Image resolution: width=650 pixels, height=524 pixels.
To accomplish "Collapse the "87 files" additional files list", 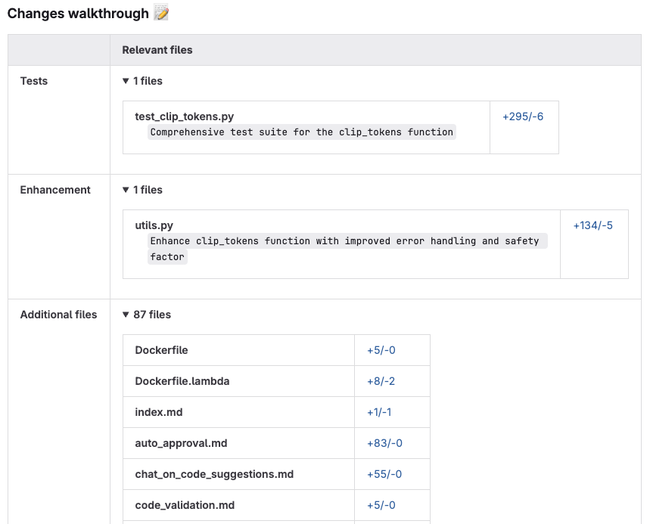I will tap(126, 315).
